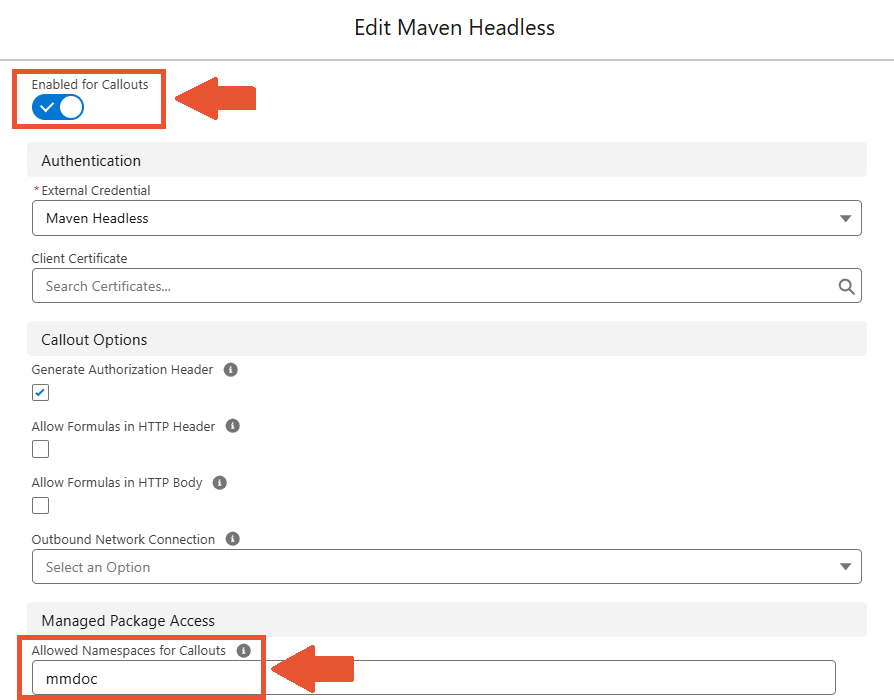This screenshot has width=894, height=700.
Task: Show info for Allow Formulas in HTTP Header
Action: coord(233,426)
